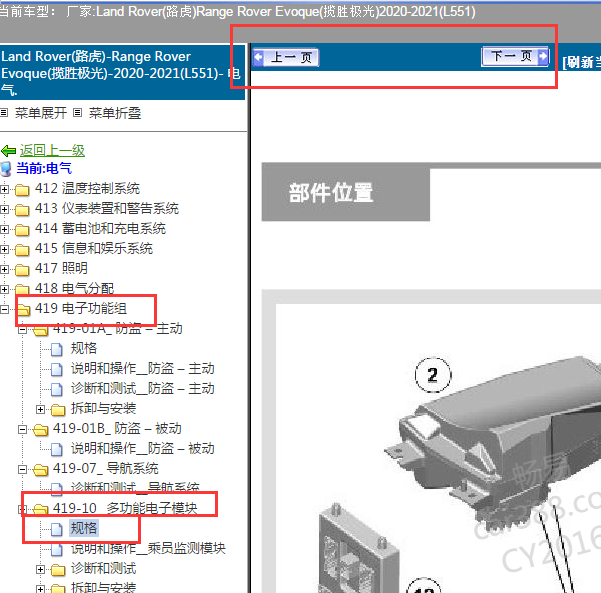Expand the 418 电气分配 node
The height and width of the screenshot is (593, 601).
(4, 289)
